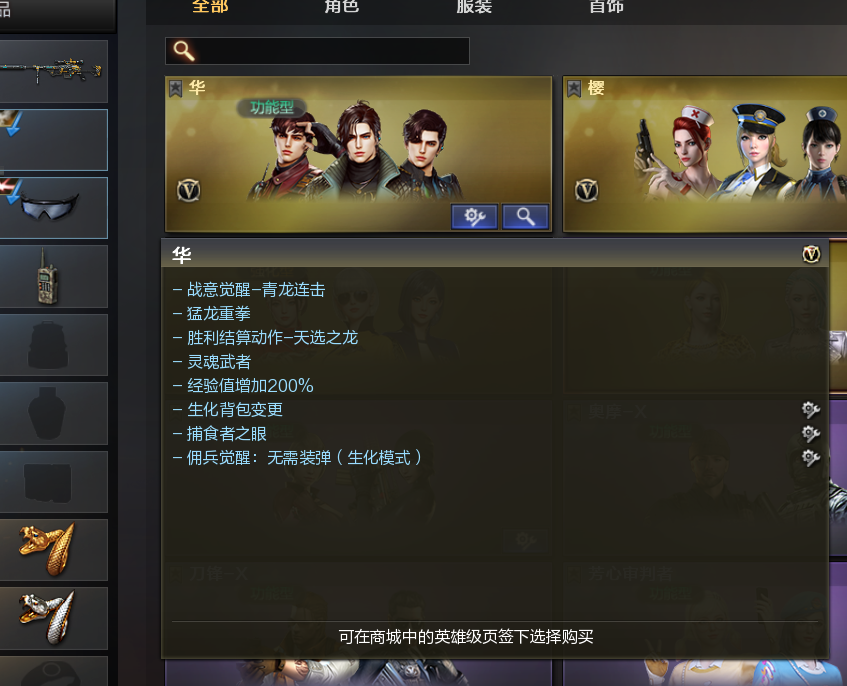Click the settings gear button on 华 card
847x686 pixels.
click(x=474, y=217)
